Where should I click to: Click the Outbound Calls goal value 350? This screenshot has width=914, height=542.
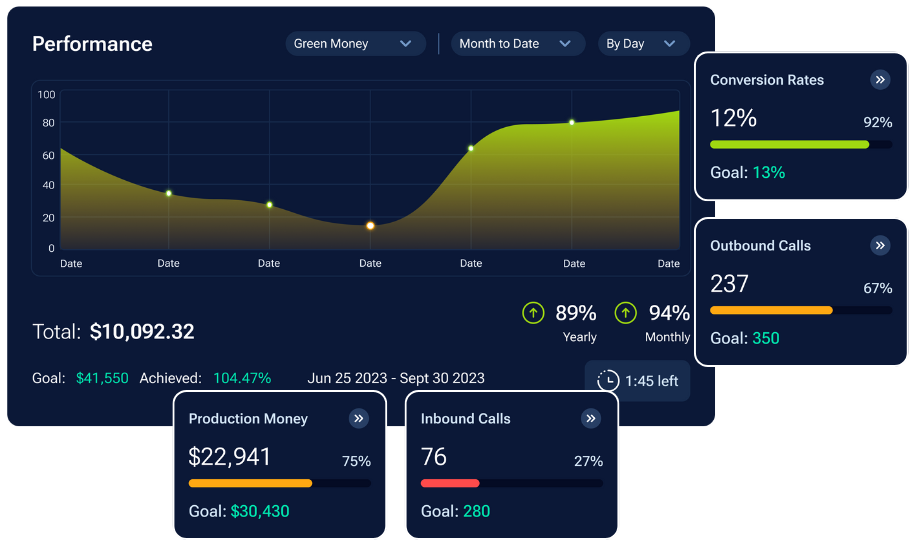[x=765, y=338]
